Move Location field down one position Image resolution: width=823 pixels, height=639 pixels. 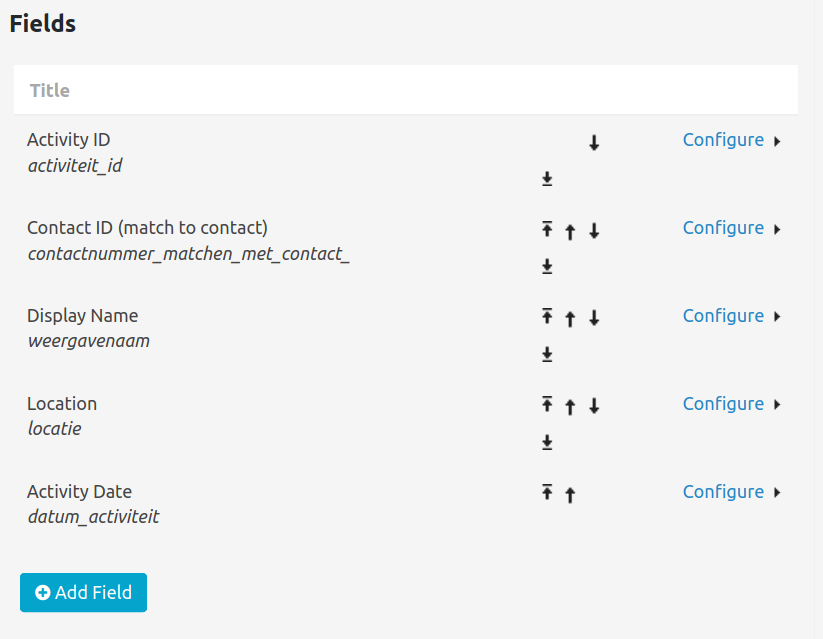(x=594, y=406)
